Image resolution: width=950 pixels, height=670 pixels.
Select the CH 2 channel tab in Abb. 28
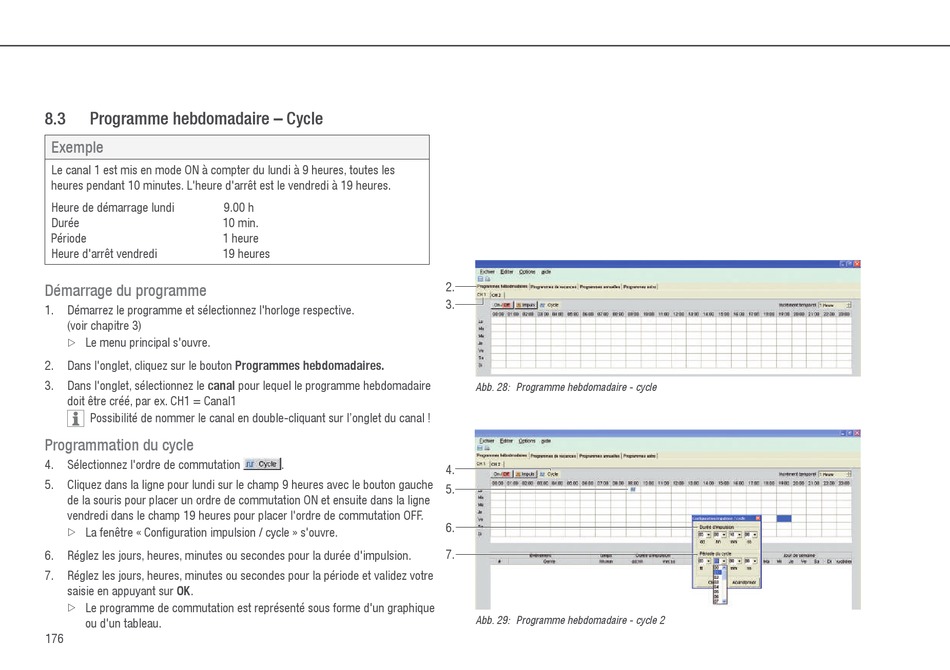496,295
